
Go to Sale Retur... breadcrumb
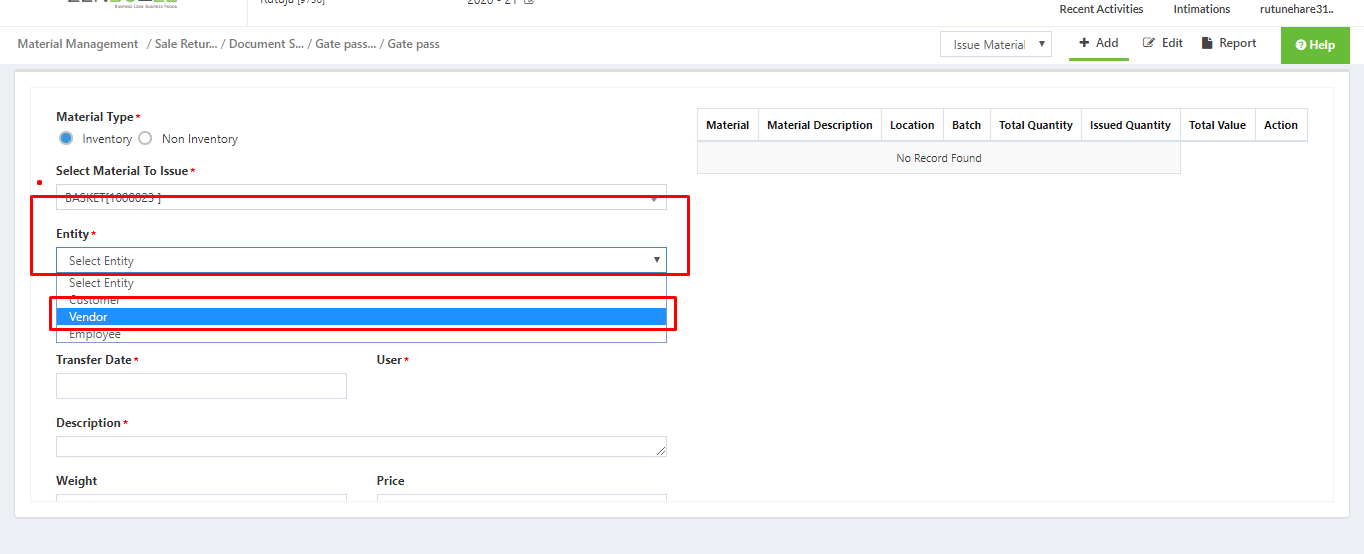click(188, 44)
